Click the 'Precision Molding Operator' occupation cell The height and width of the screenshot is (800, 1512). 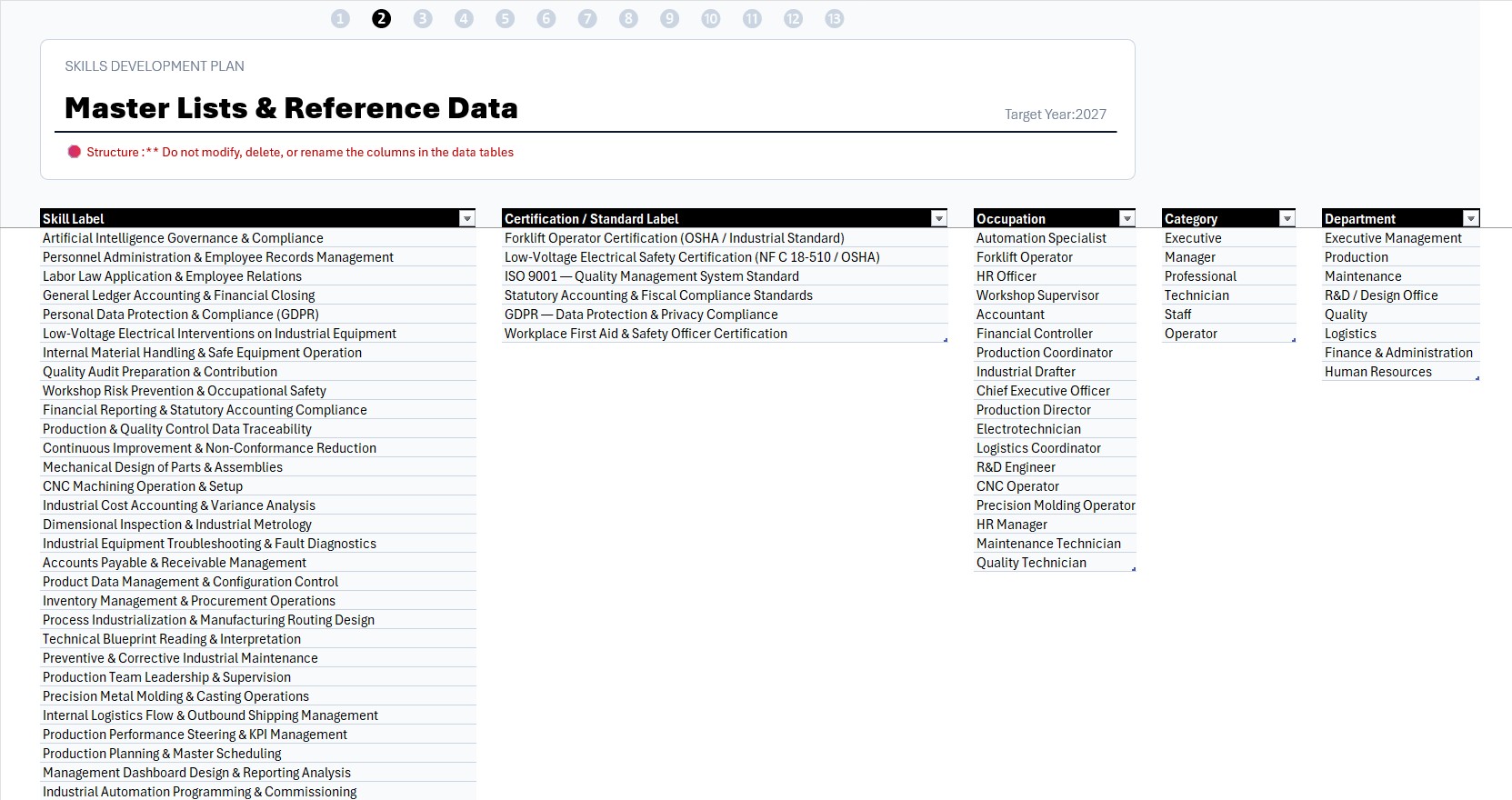(x=1055, y=505)
